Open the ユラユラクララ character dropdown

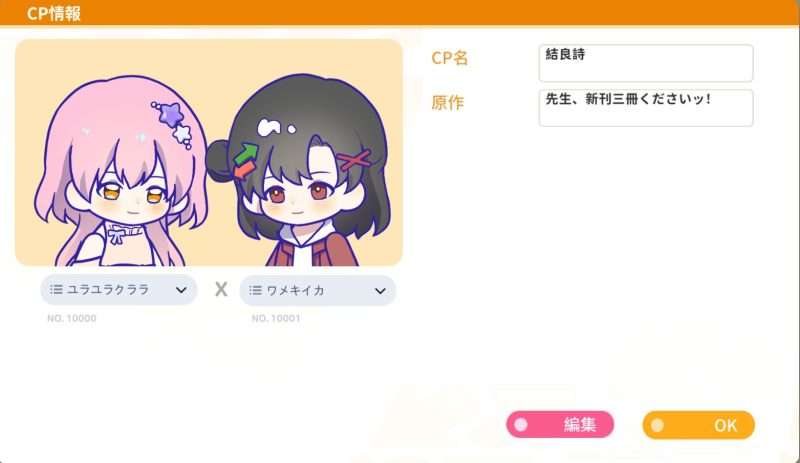pos(118,290)
